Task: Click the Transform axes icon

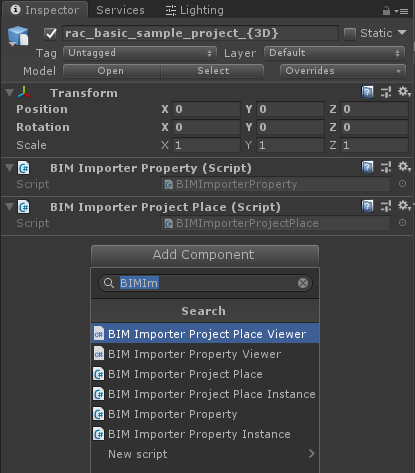Action: (24, 93)
